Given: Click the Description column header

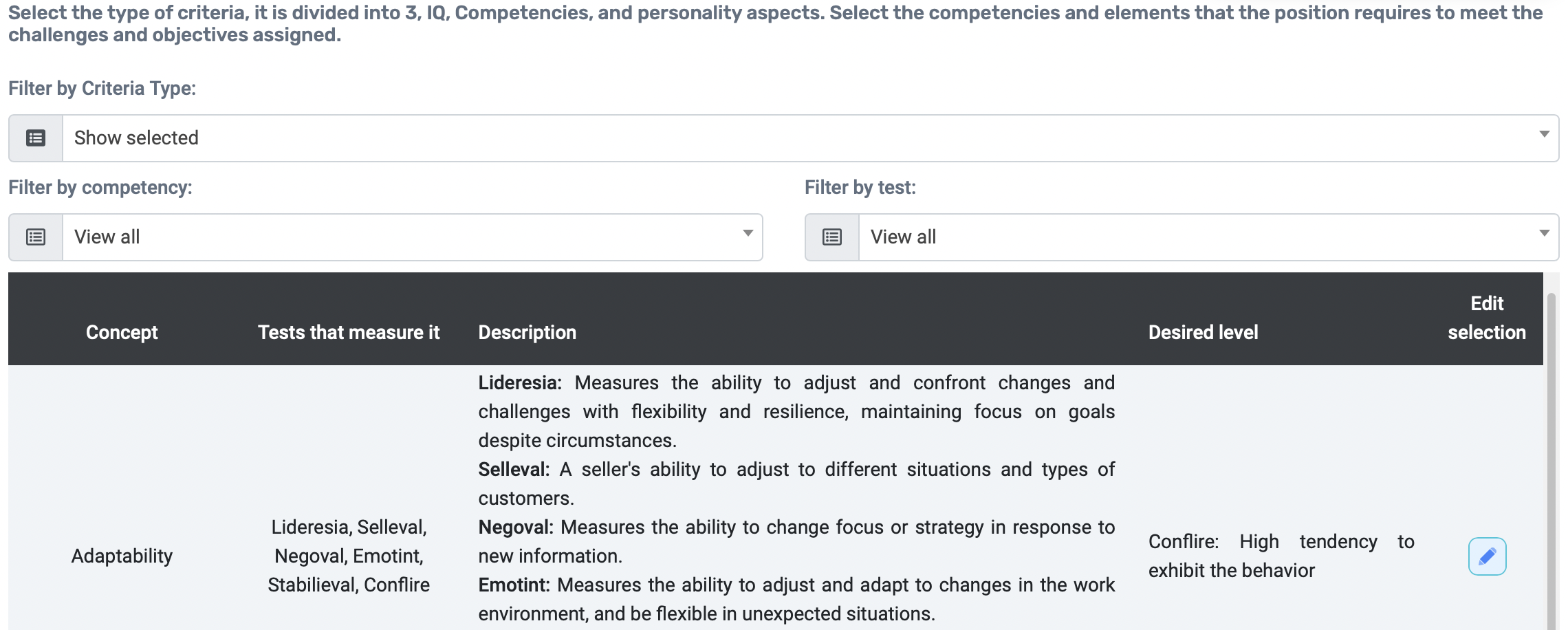Looking at the screenshot, I should pos(527,332).
